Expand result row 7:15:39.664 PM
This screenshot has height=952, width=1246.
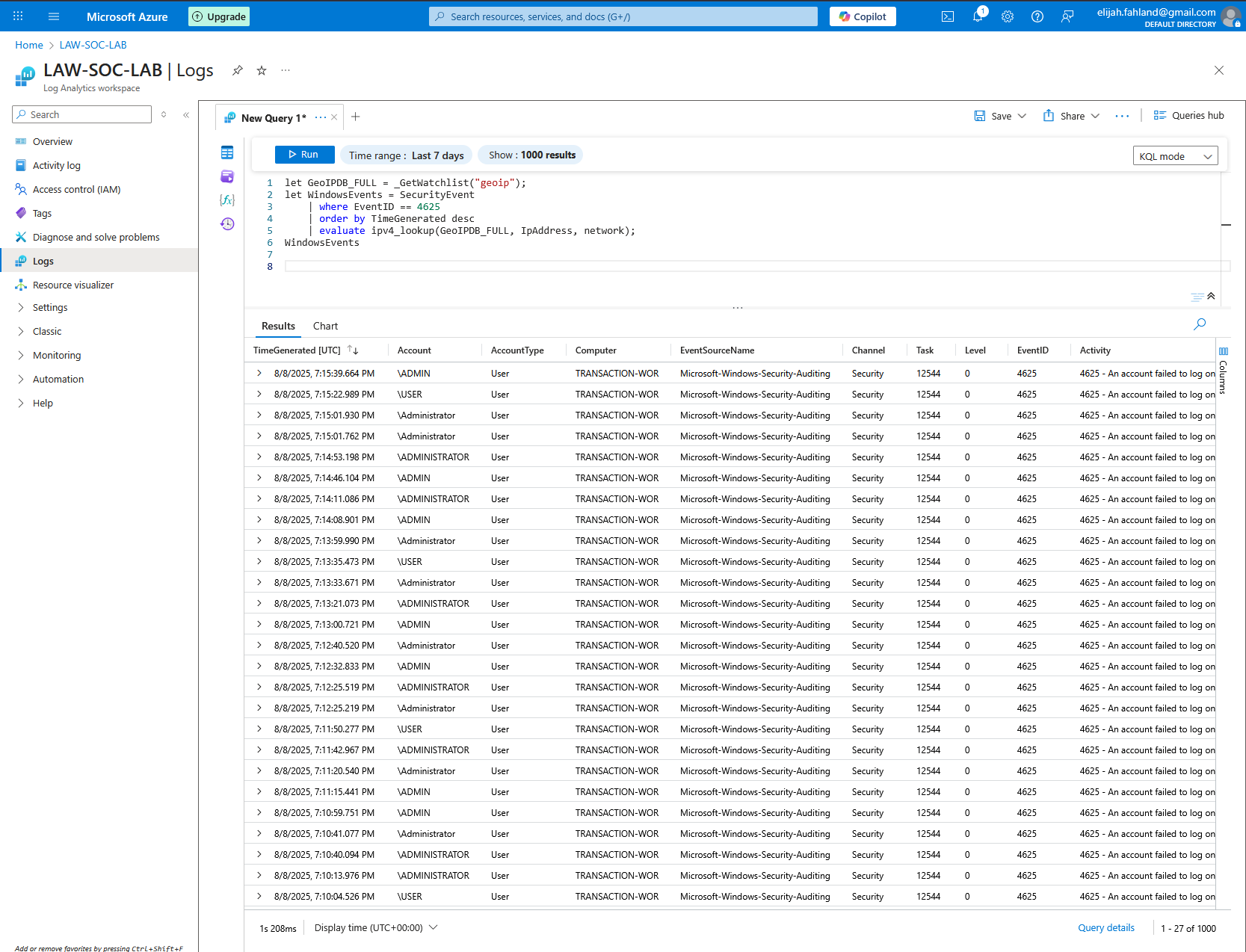[x=259, y=373]
